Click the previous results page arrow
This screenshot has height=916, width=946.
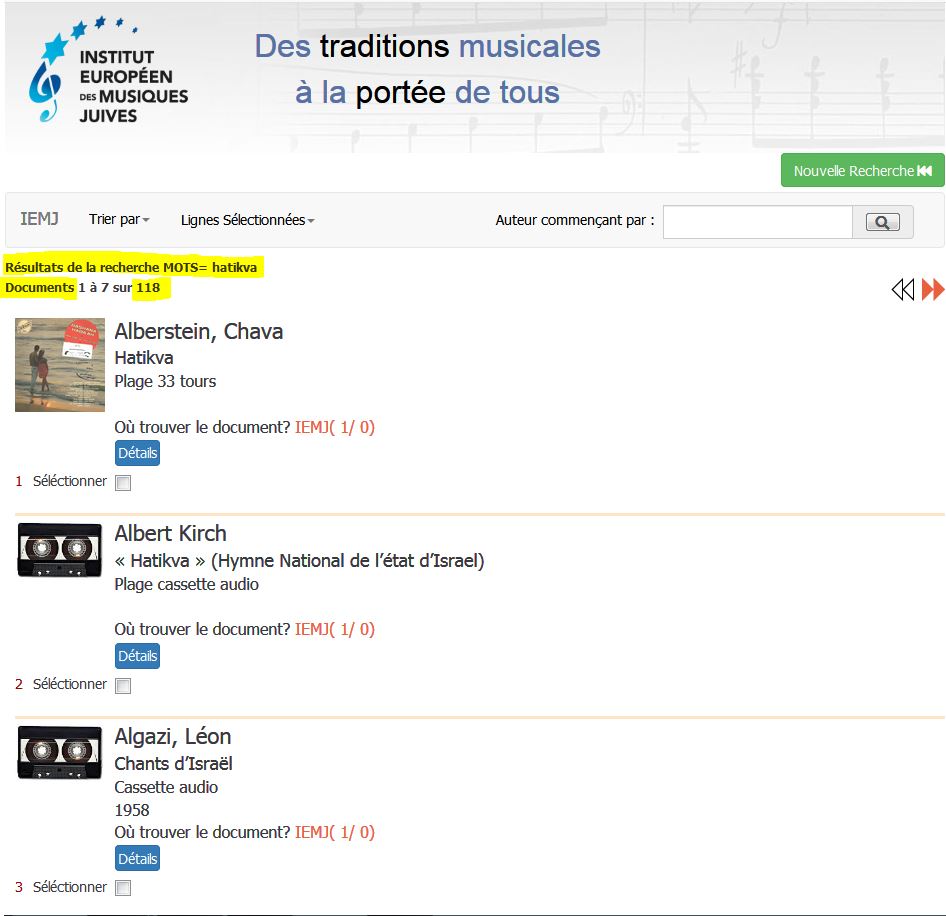pos(903,290)
